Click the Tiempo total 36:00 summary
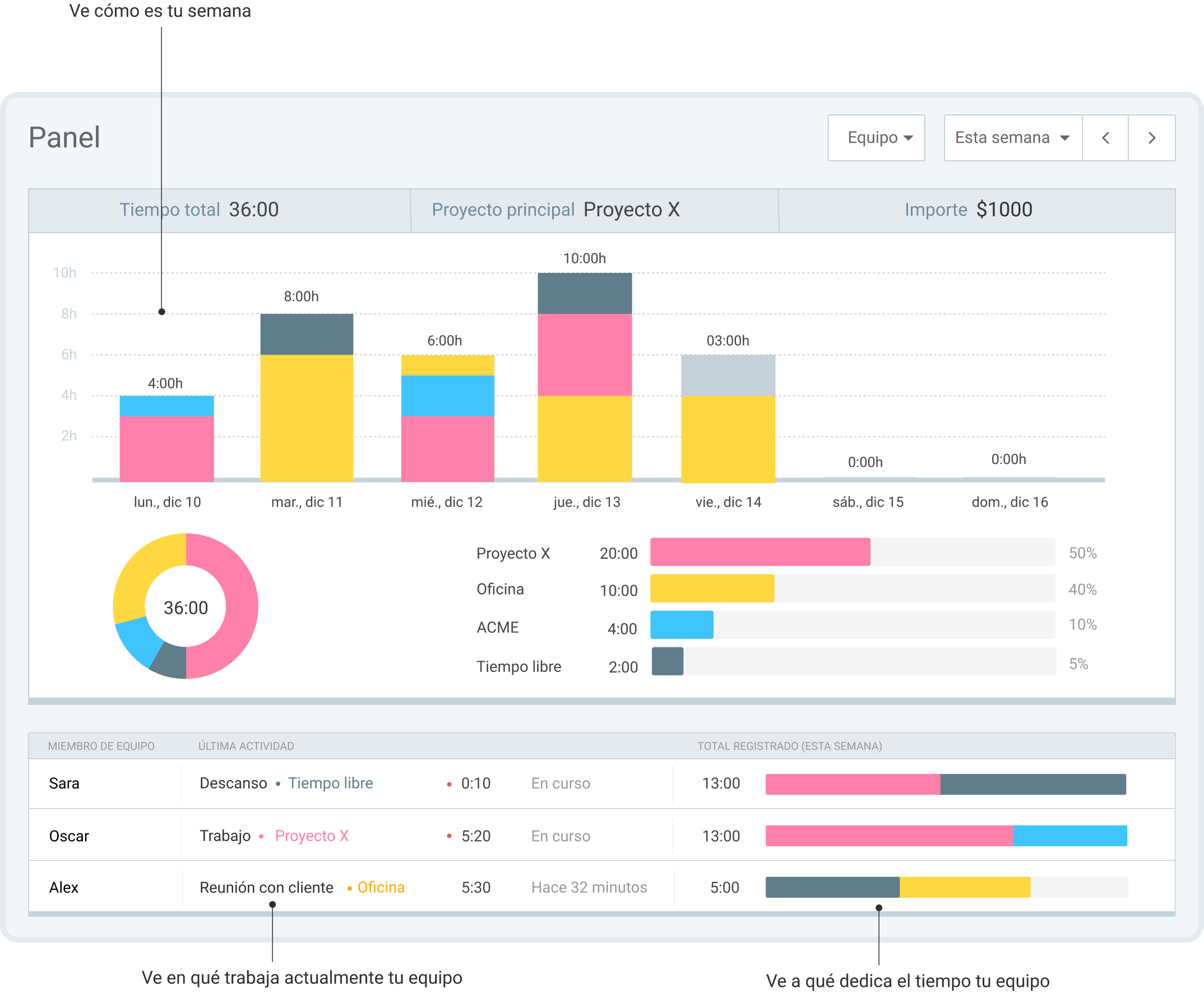The width and height of the screenshot is (1204, 993). coord(198,210)
